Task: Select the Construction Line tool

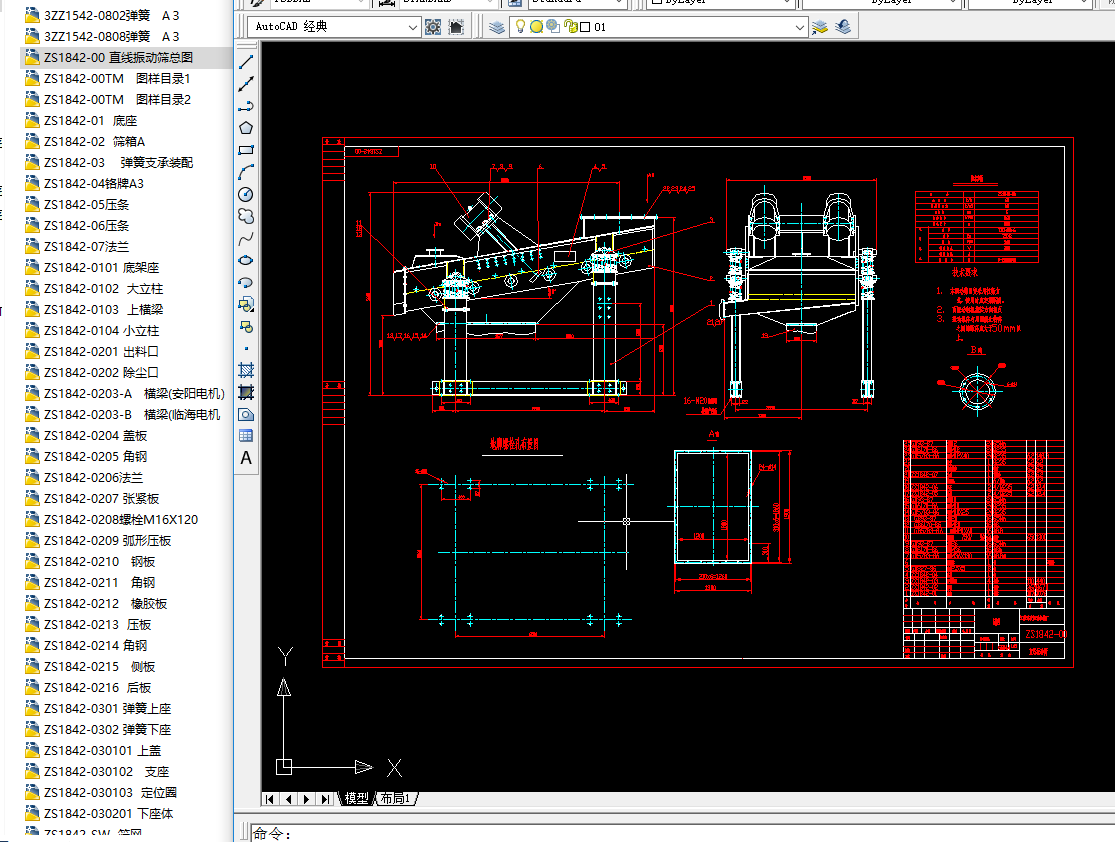Action: [x=246, y=84]
